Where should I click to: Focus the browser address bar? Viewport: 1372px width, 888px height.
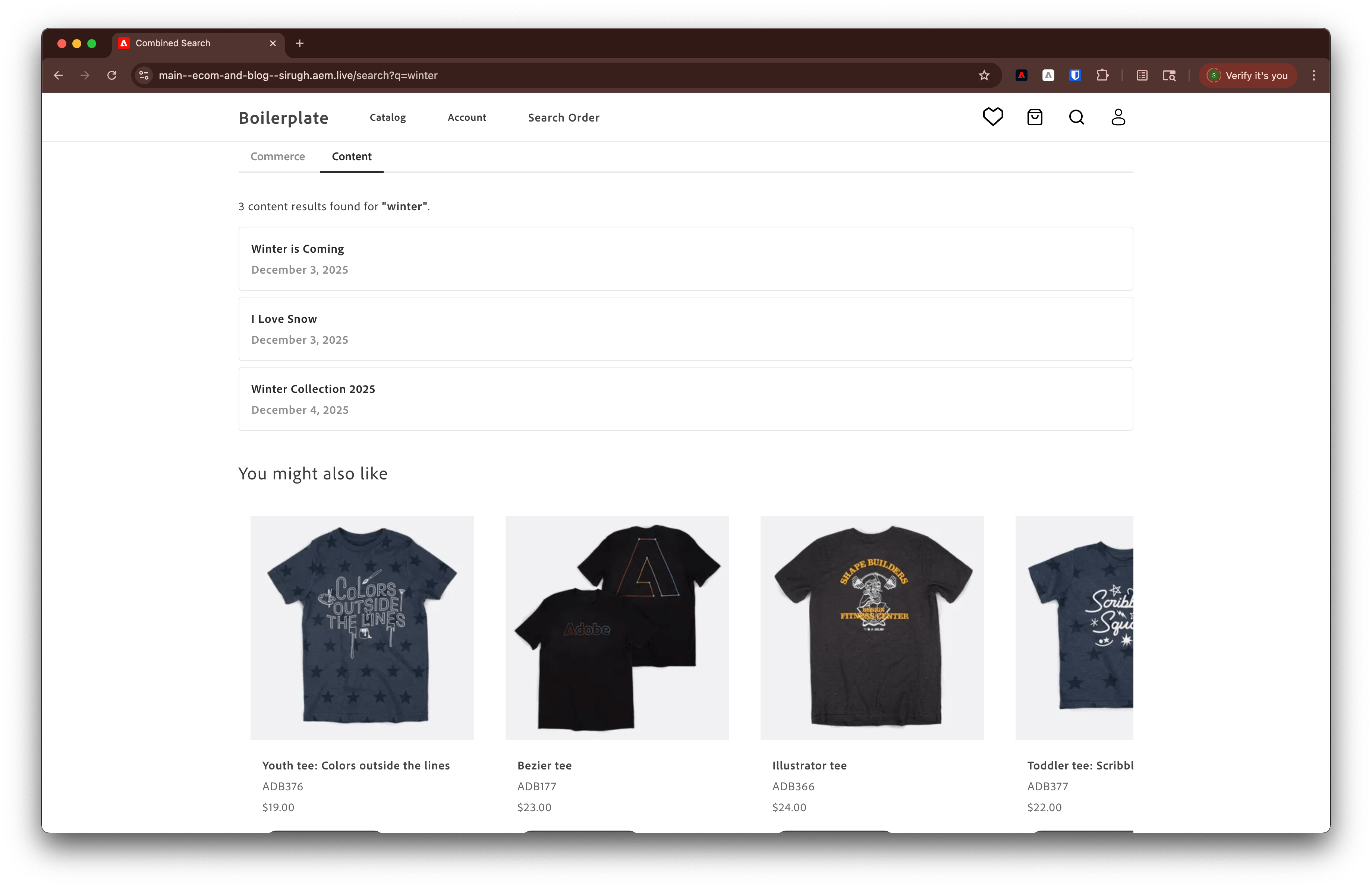[403, 75]
